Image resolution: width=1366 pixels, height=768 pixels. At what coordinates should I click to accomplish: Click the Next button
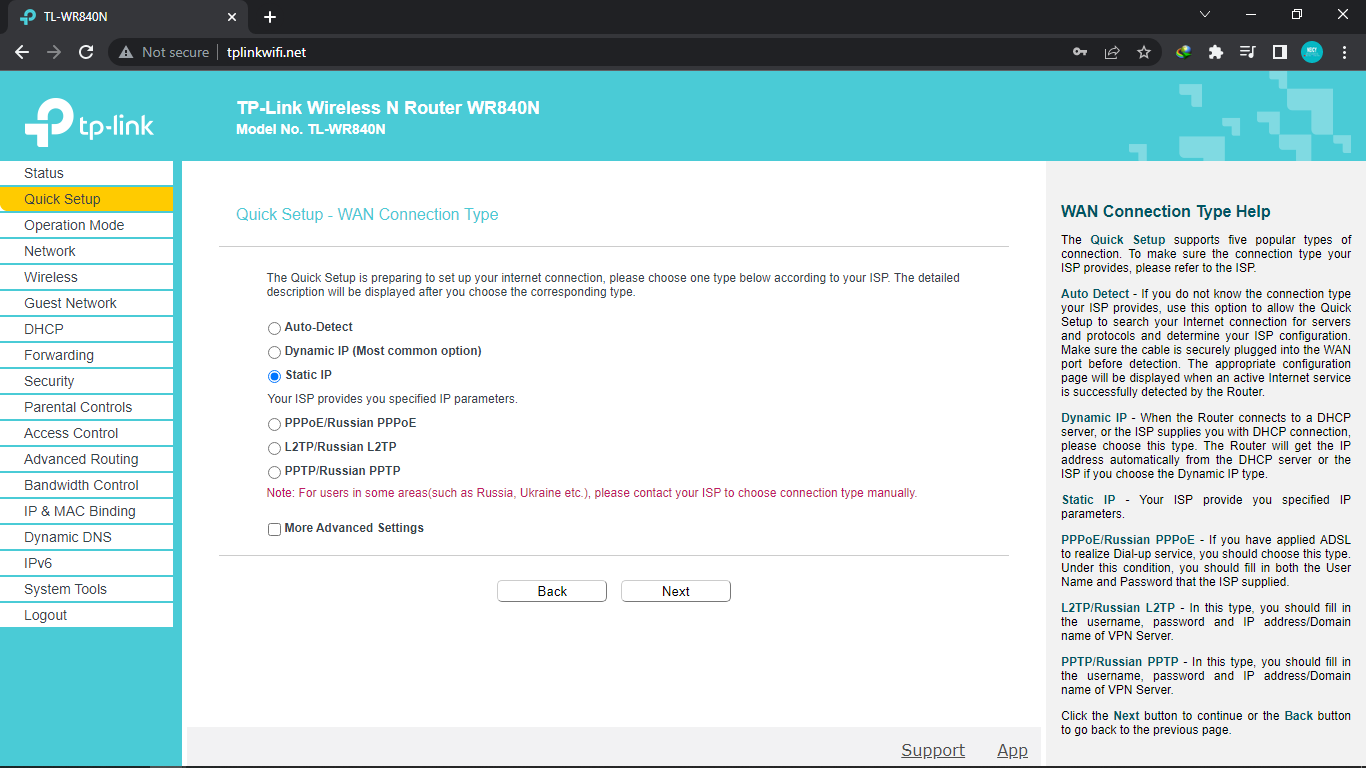(x=676, y=591)
